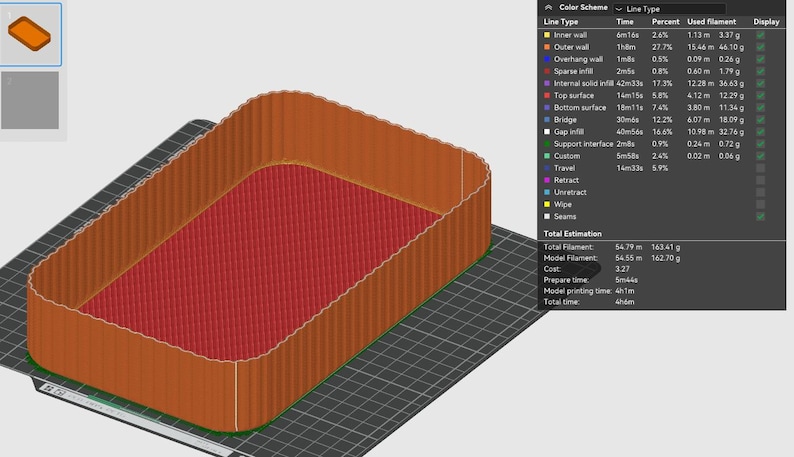794x457 pixels.
Task: Click the Total Estimation section heading
Action: (x=572, y=234)
